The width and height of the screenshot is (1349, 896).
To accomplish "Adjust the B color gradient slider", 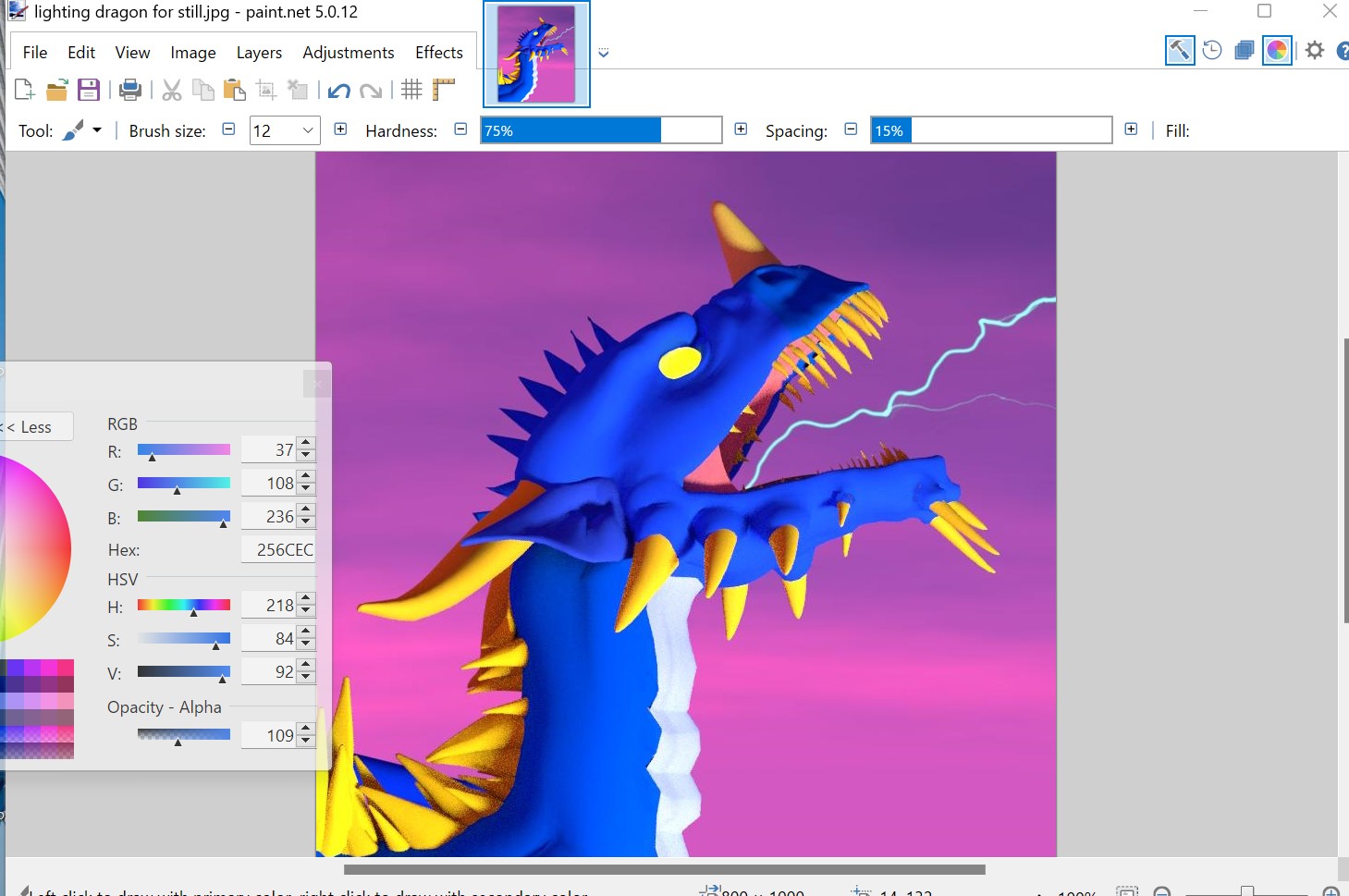I will click(x=184, y=517).
